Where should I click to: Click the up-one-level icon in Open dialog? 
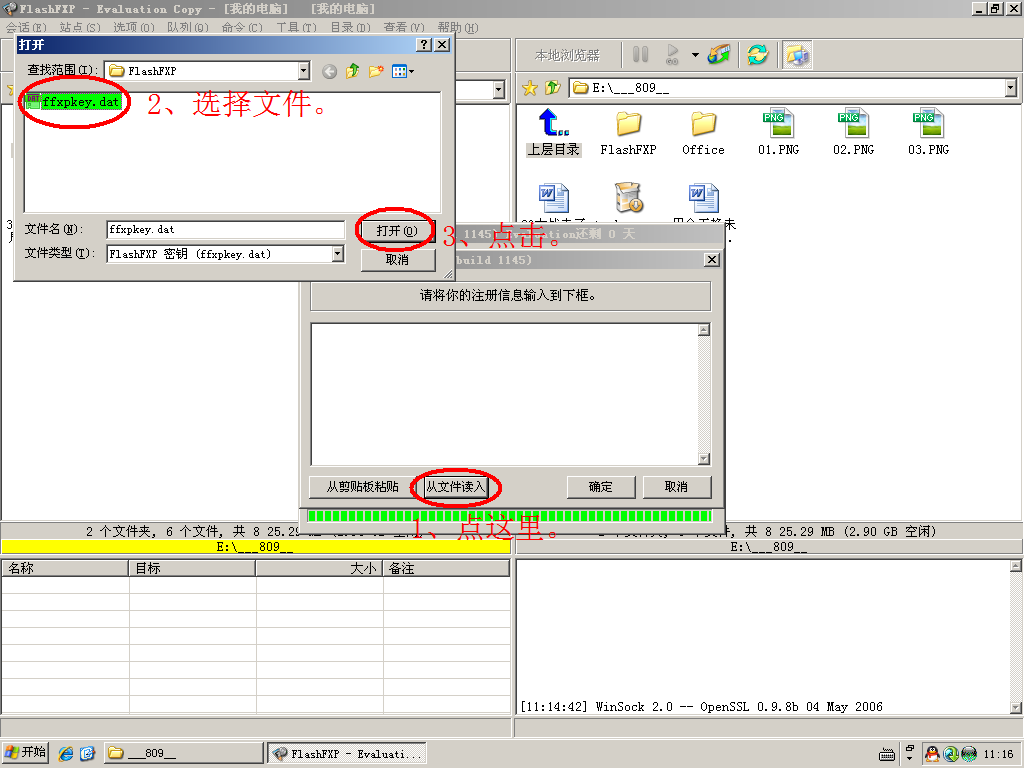coord(353,71)
